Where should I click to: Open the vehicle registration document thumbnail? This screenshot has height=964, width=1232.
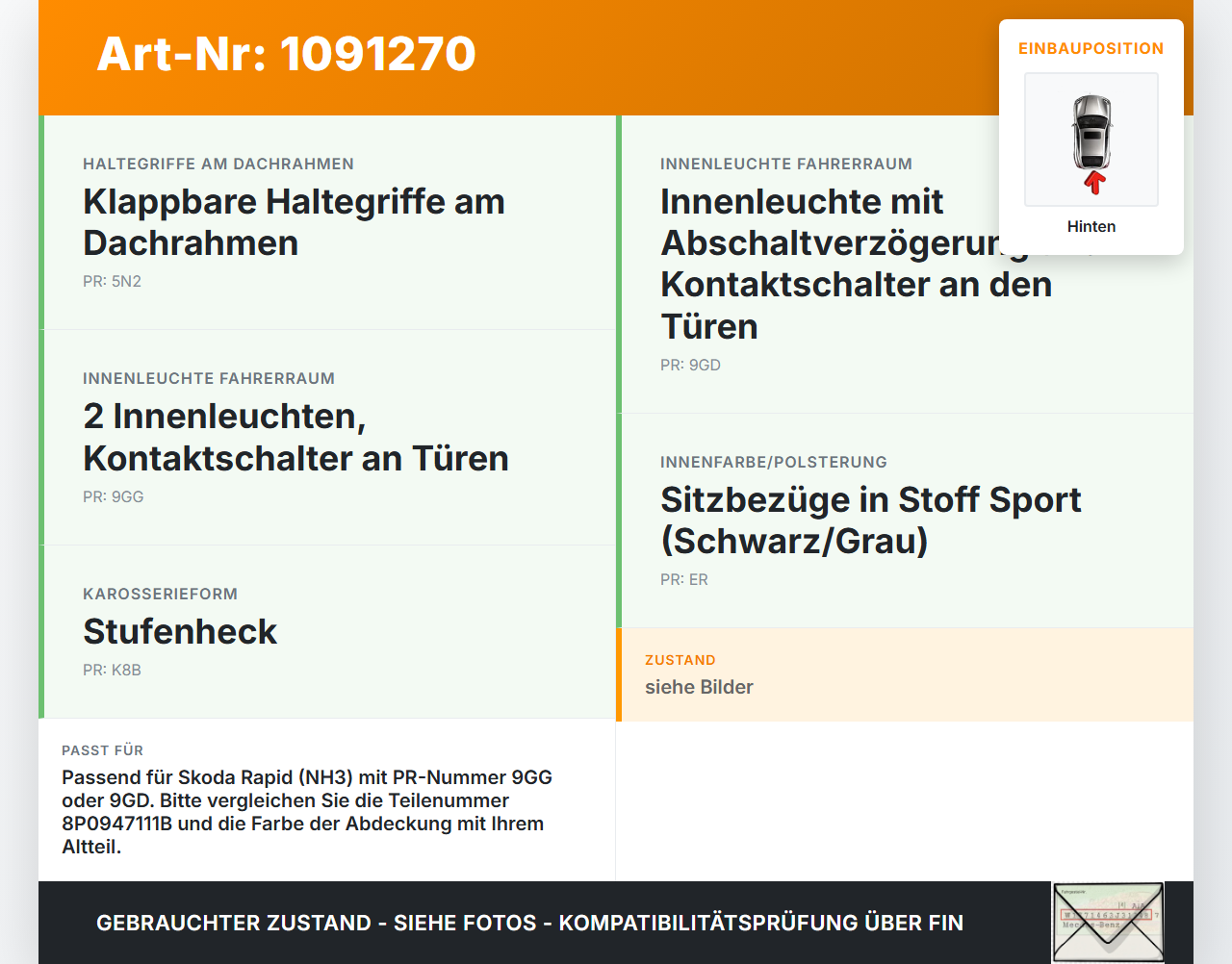tap(1108, 922)
